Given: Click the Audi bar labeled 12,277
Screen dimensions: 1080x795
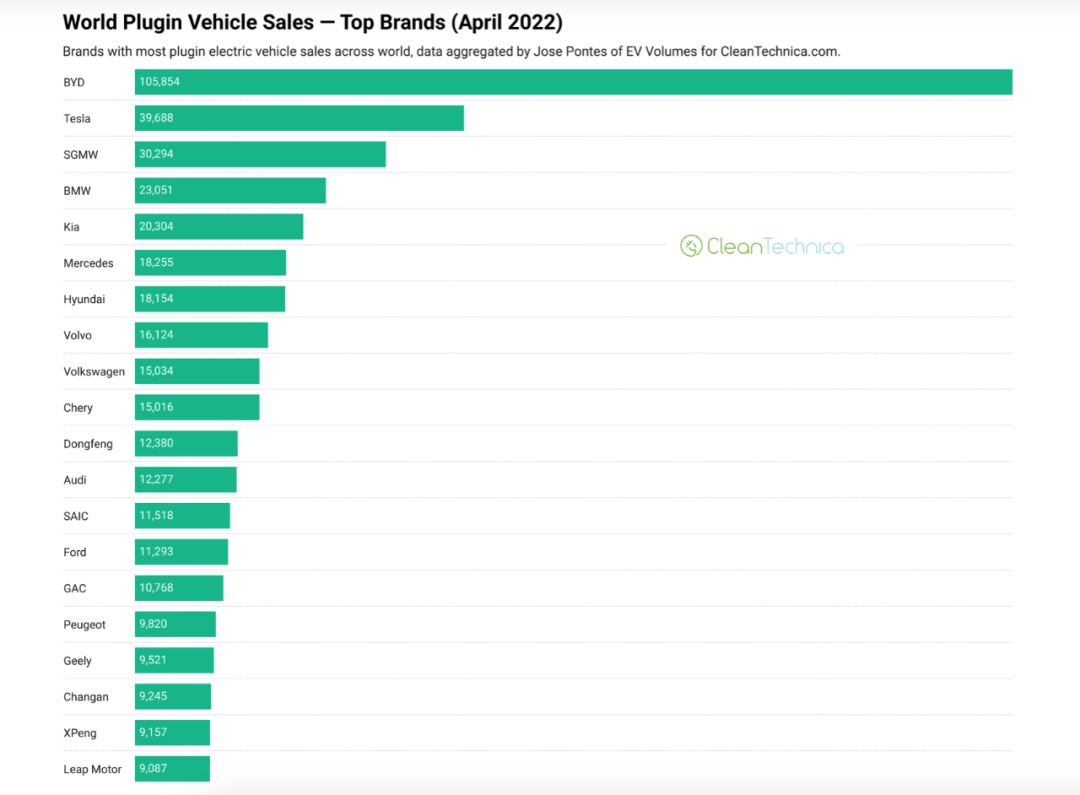Looking at the screenshot, I should [x=186, y=479].
